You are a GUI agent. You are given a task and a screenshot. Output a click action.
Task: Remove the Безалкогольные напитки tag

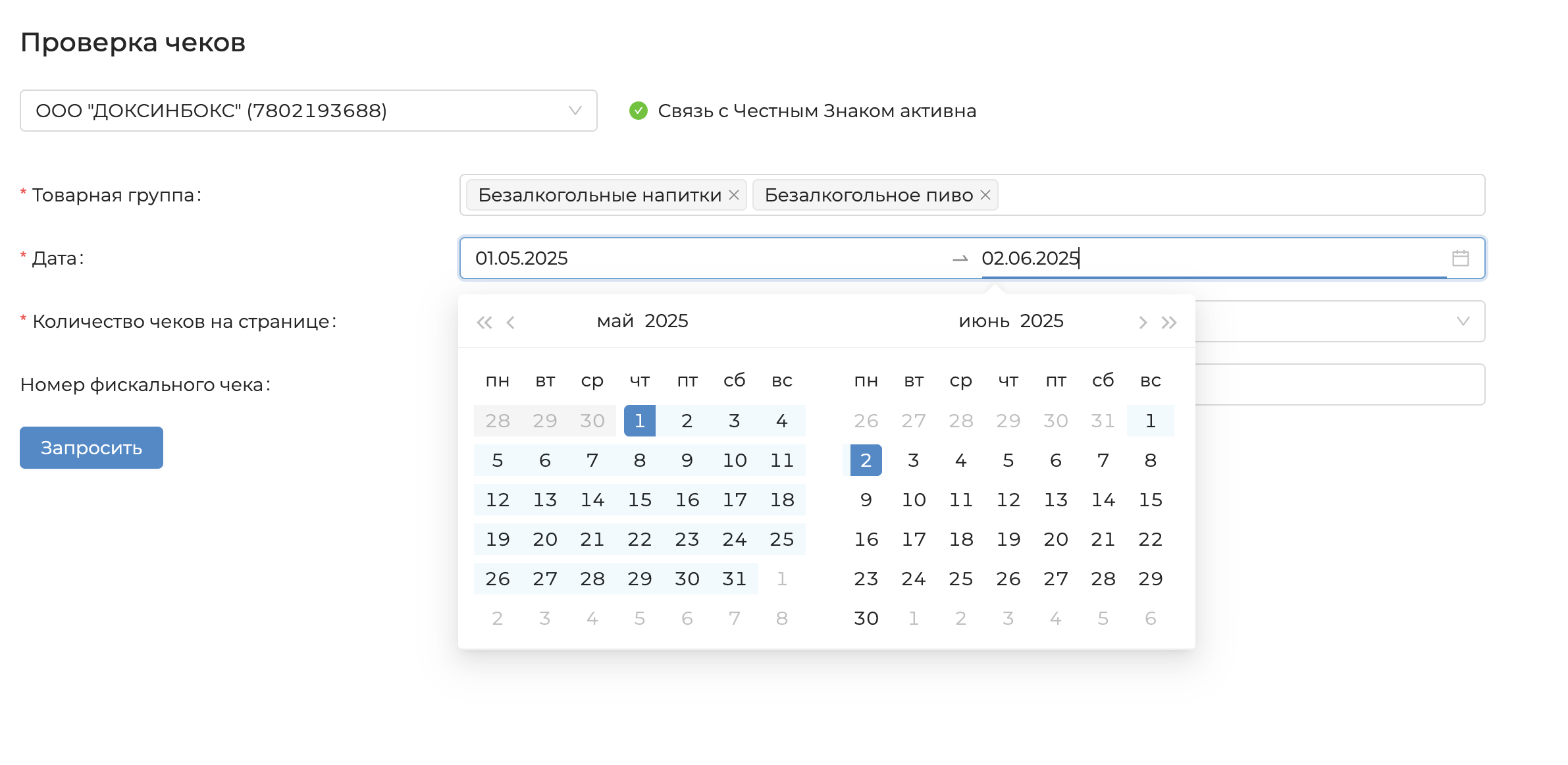point(734,195)
